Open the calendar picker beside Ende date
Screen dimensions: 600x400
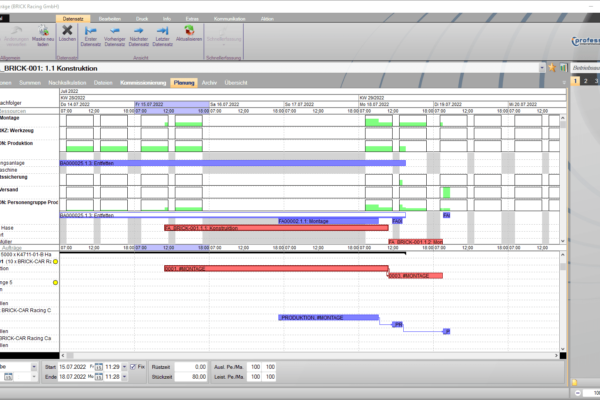(x=99, y=377)
